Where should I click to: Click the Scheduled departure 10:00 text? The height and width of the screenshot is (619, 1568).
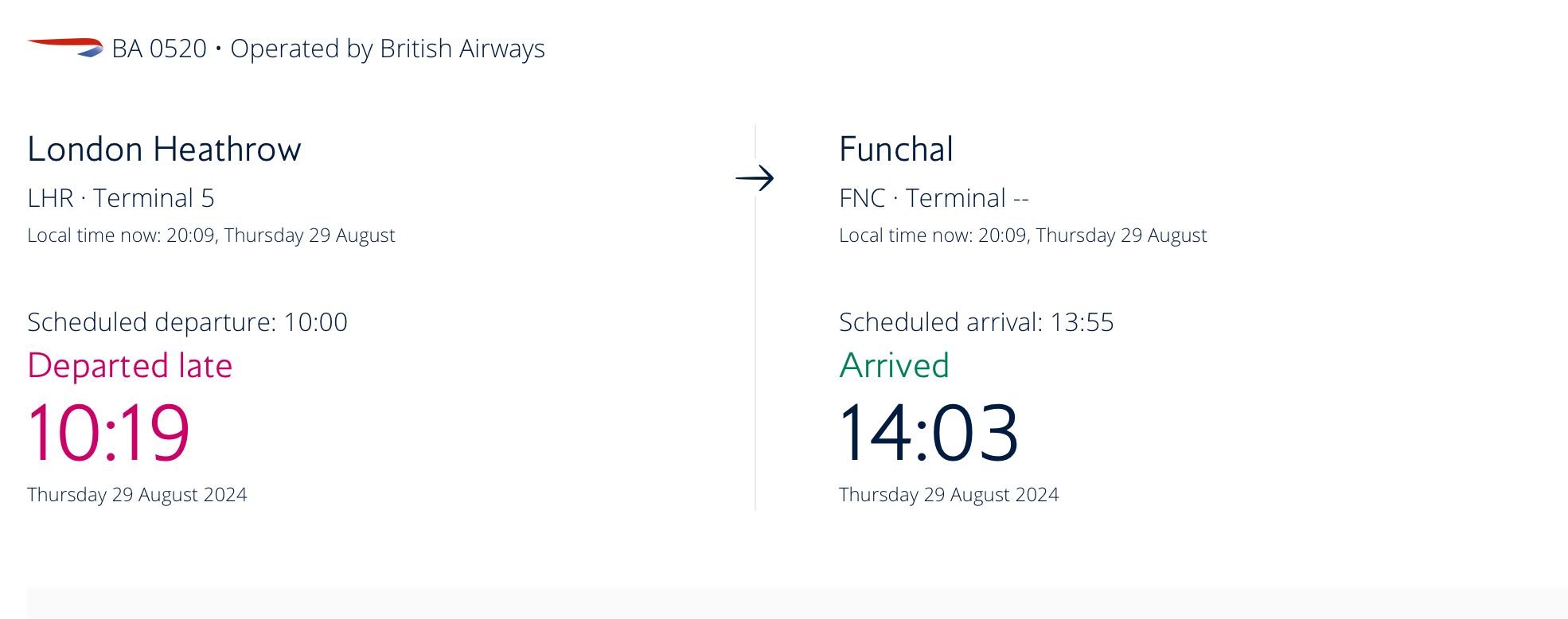point(187,322)
